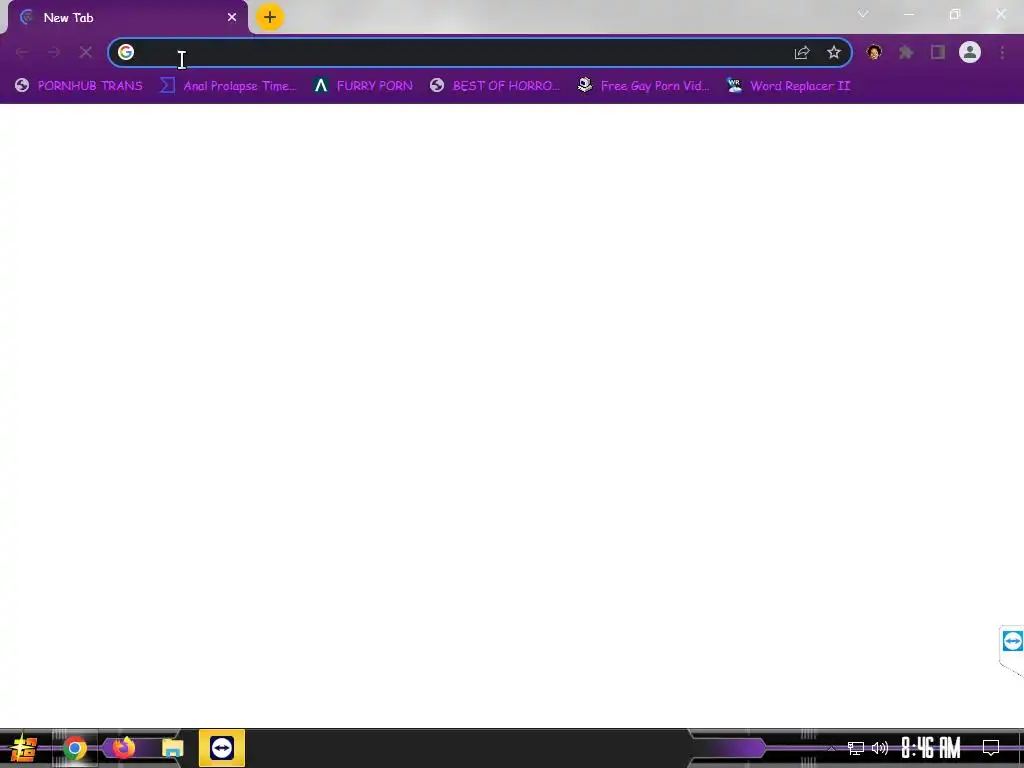The height and width of the screenshot is (768, 1024).
Task: Open the BEST OF HORRO... bookmark
Action: pyautogui.click(x=495, y=86)
